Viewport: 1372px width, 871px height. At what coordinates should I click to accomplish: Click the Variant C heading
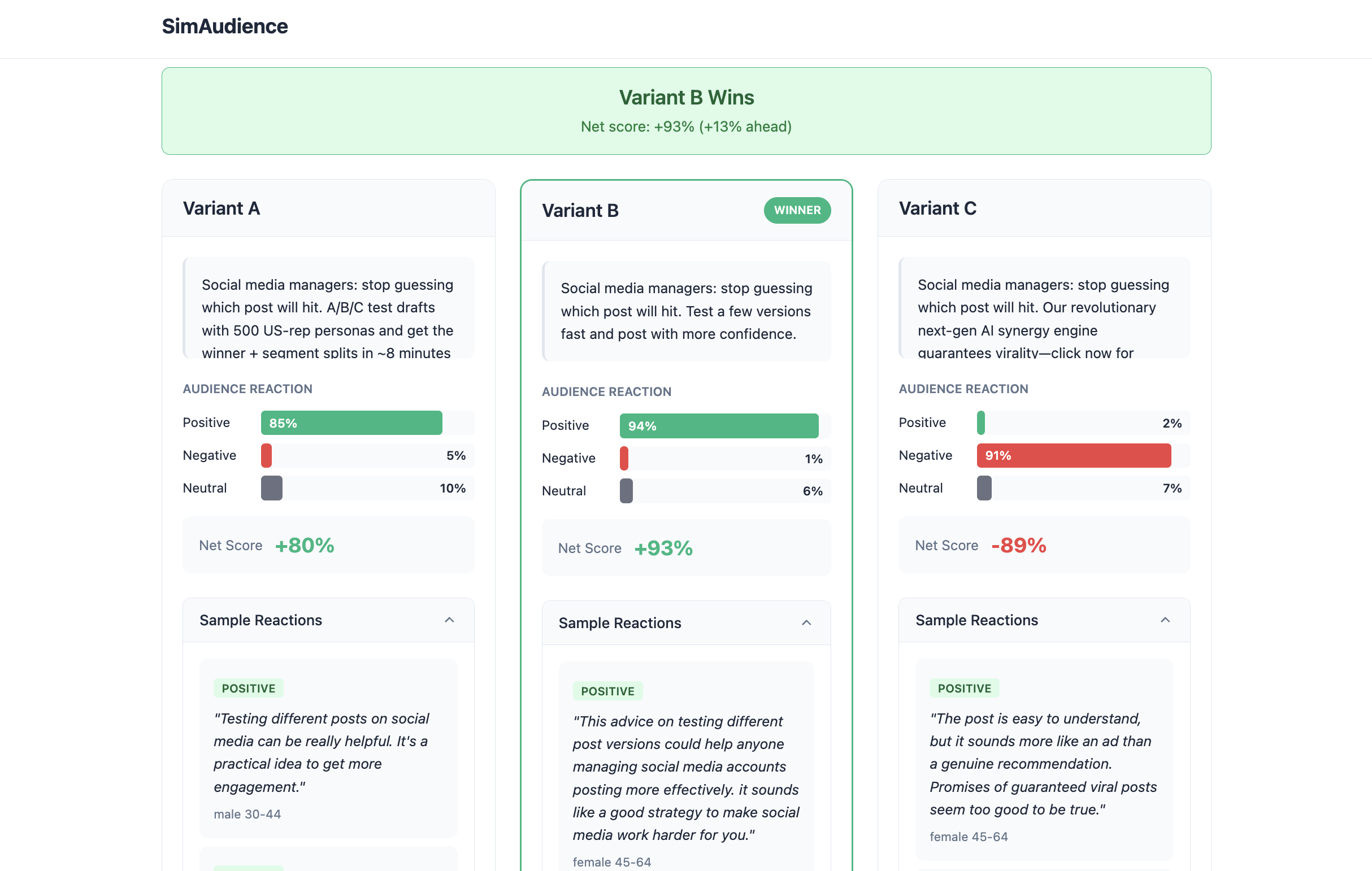(937, 208)
